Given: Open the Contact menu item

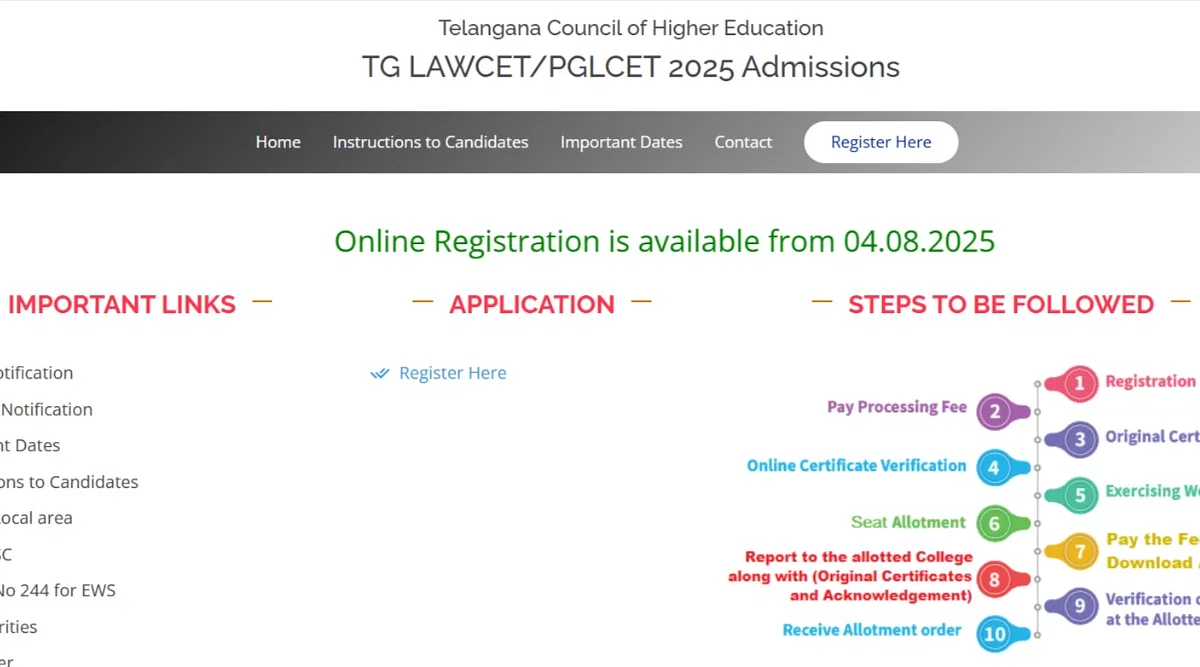Looking at the screenshot, I should pos(743,142).
